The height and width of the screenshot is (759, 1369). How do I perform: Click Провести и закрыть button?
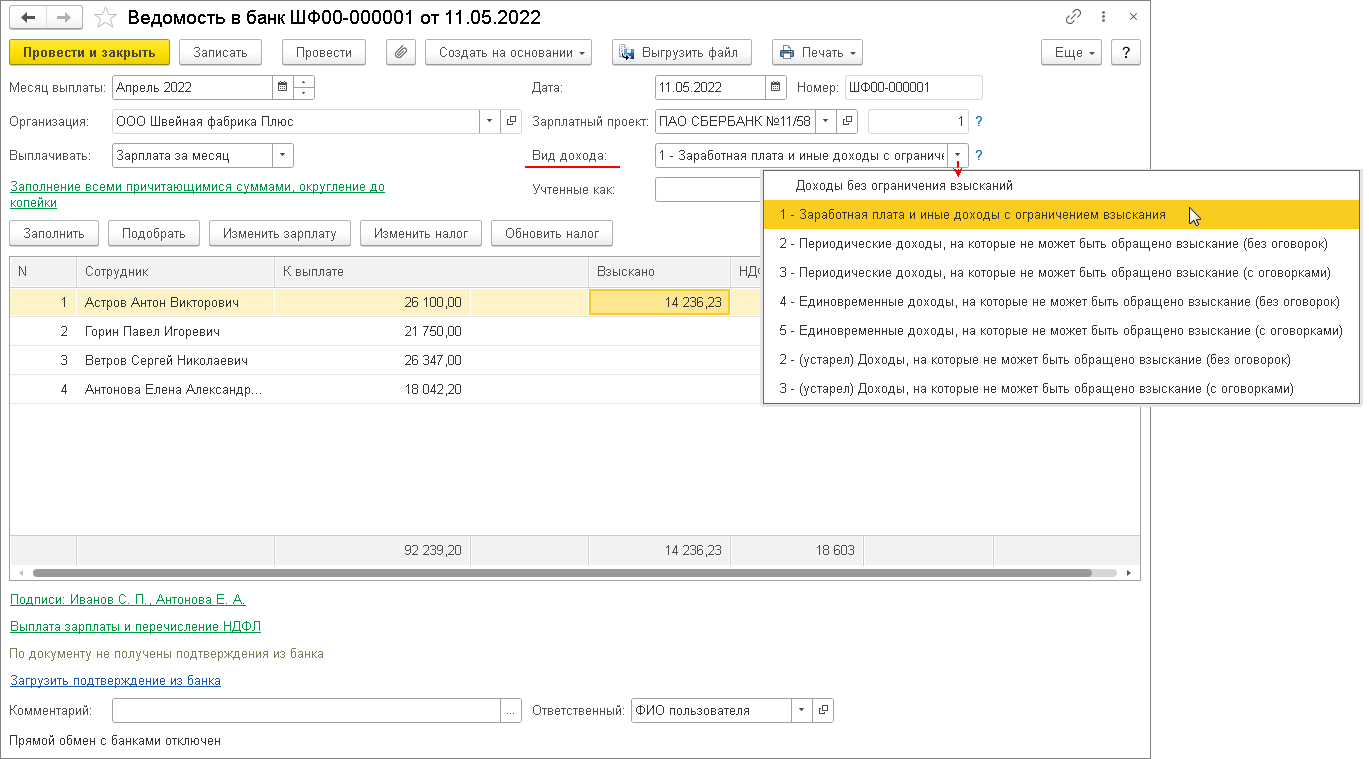89,52
